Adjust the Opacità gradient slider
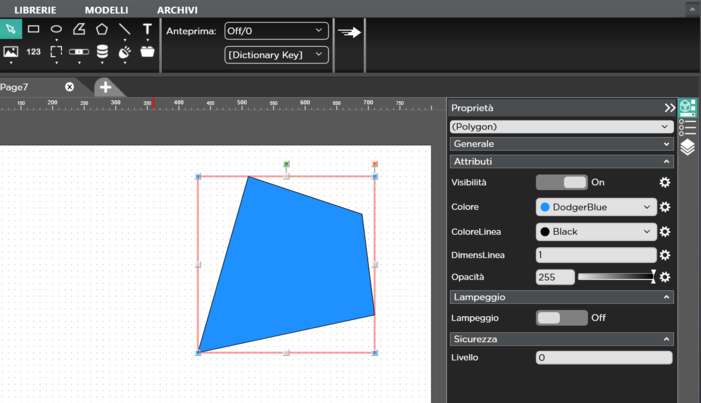 pyautogui.click(x=616, y=277)
